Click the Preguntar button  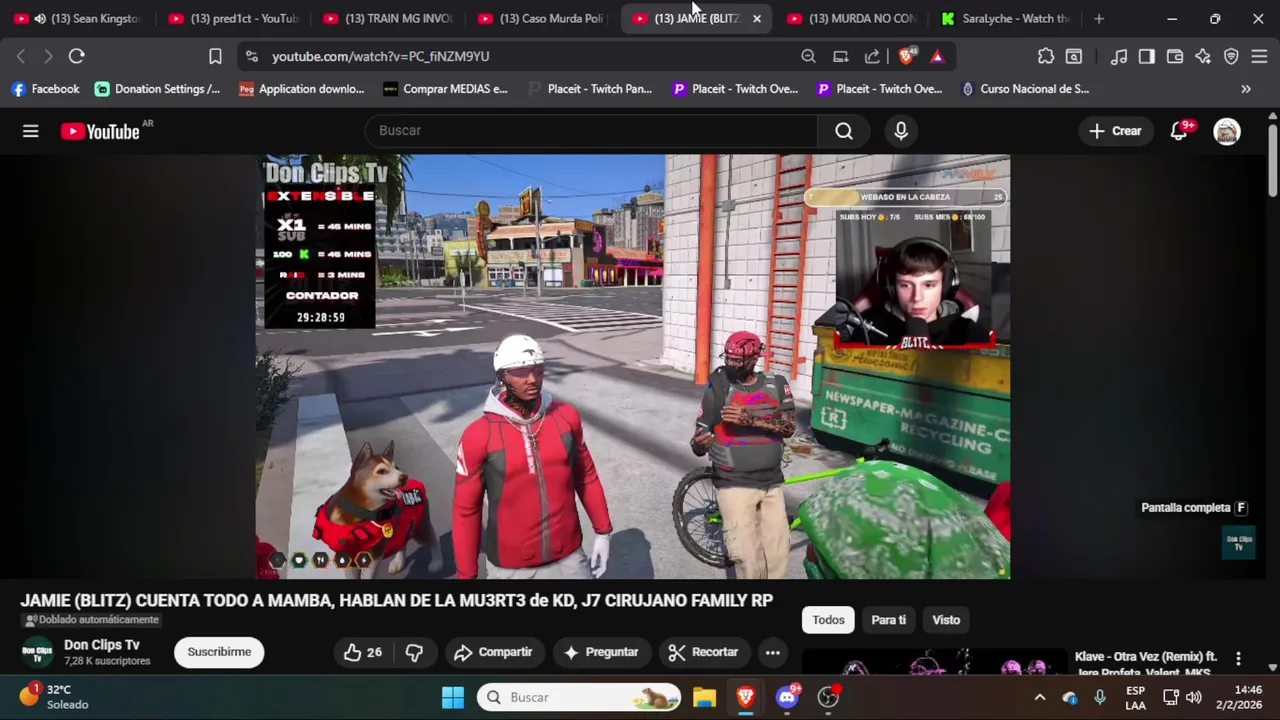point(601,652)
